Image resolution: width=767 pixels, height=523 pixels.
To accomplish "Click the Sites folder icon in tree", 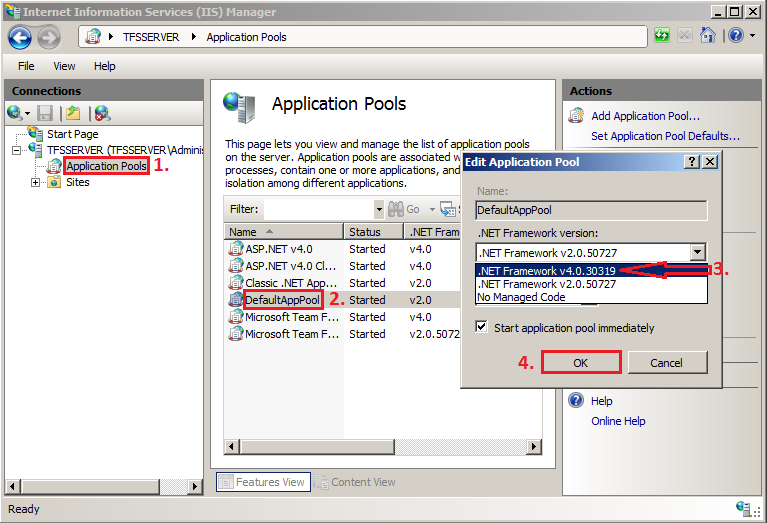I will 54,182.
